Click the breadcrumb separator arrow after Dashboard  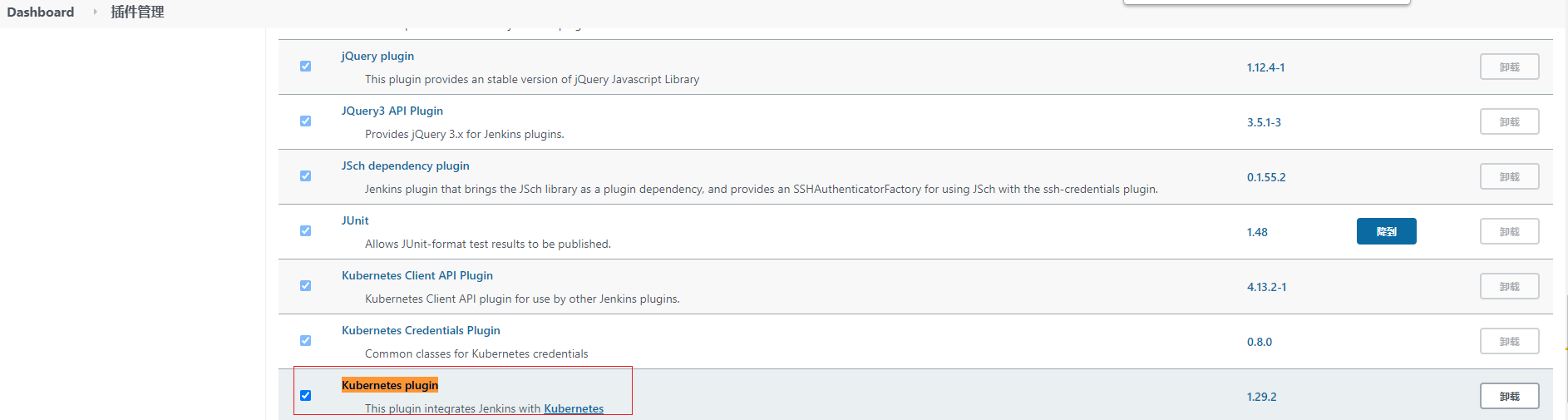95,12
